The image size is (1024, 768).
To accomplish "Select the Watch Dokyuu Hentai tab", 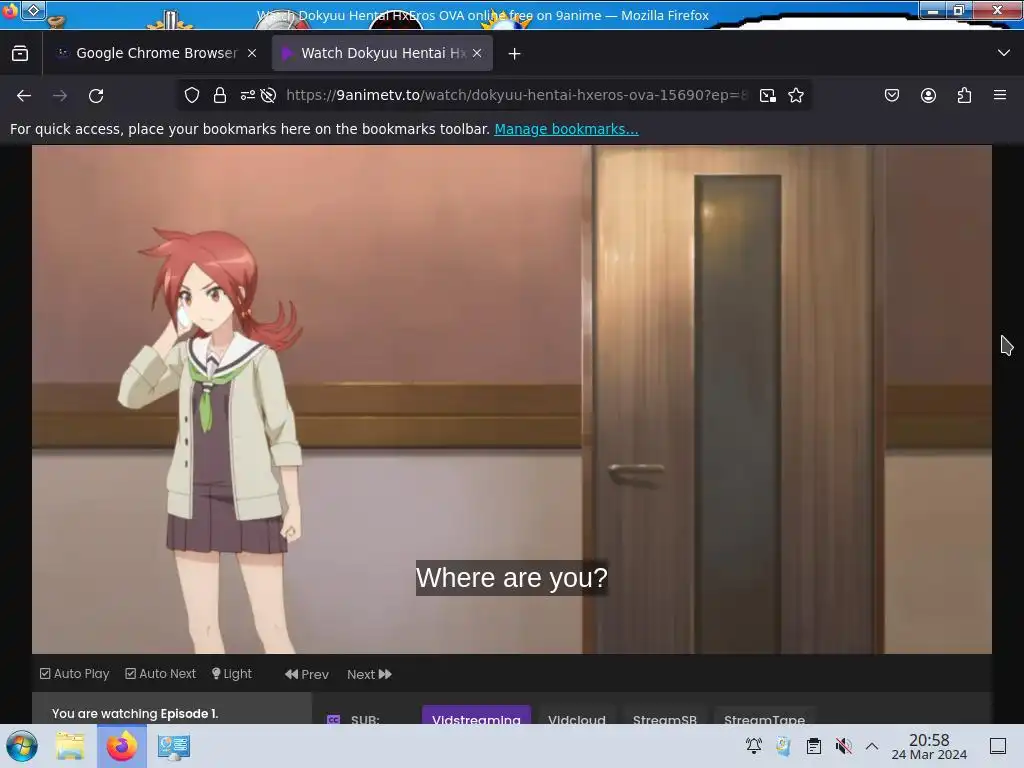I will [382, 54].
